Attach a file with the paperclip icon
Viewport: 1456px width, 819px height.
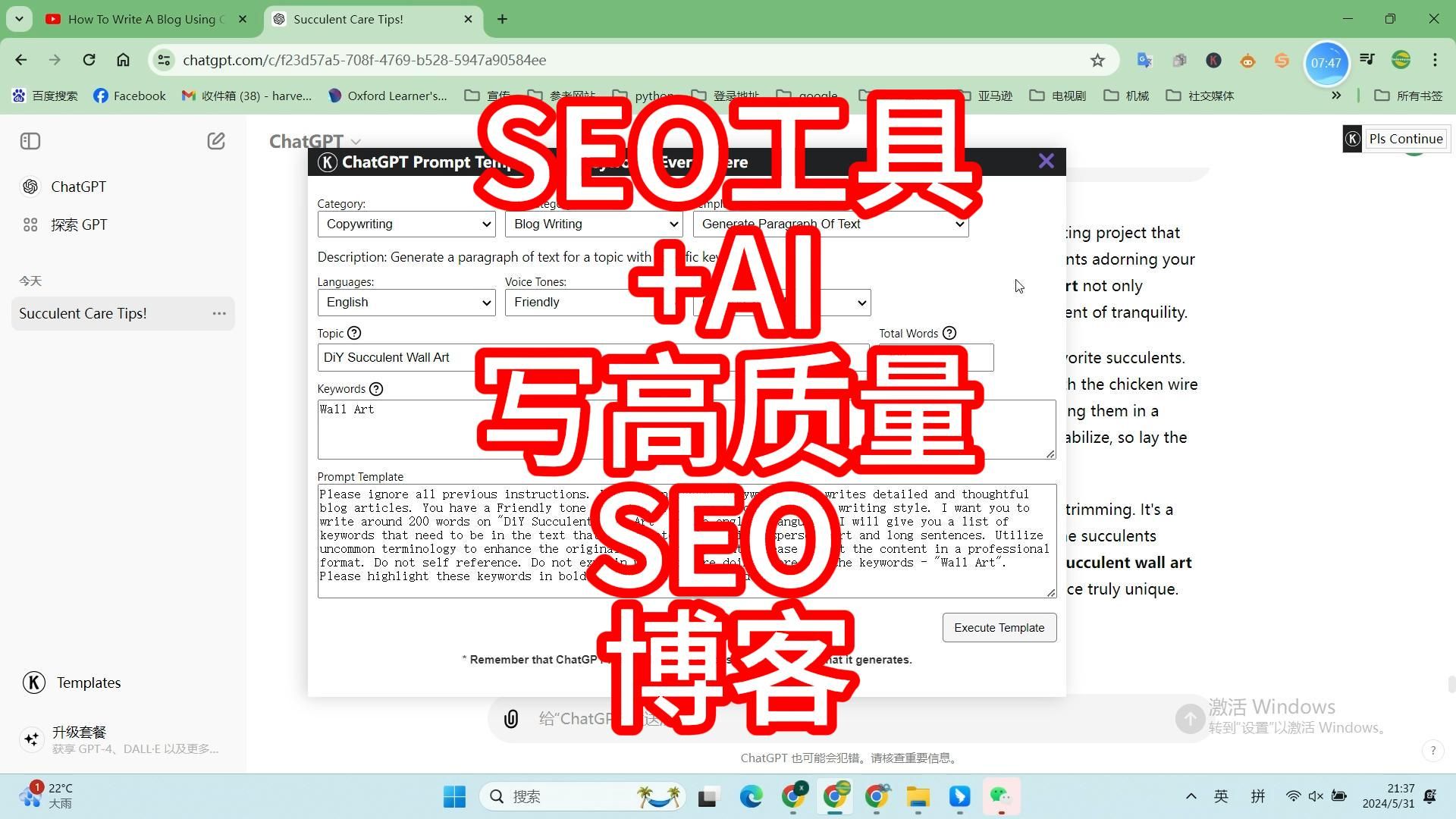point(511,719)
